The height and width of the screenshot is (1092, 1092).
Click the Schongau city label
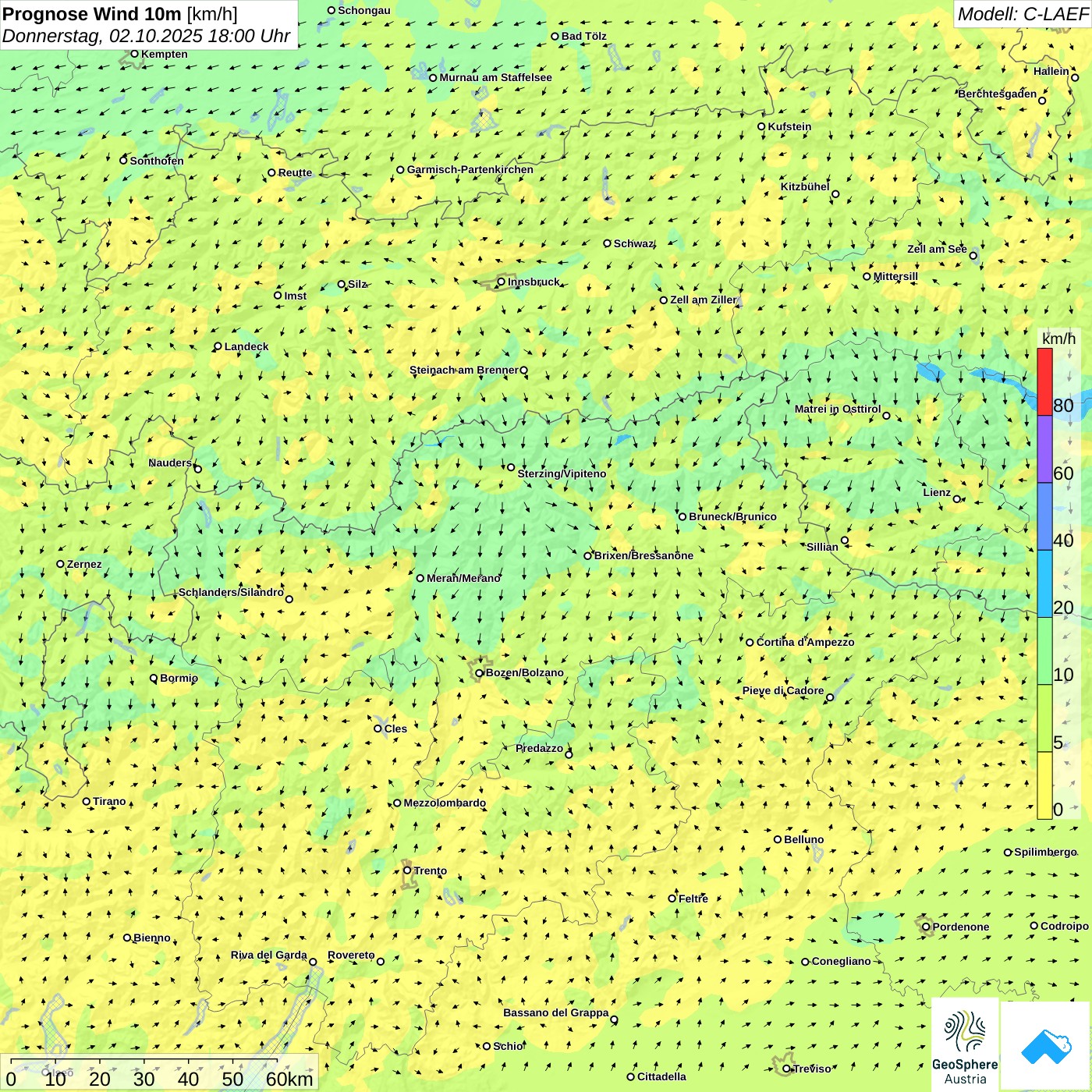tap(364, 10)
